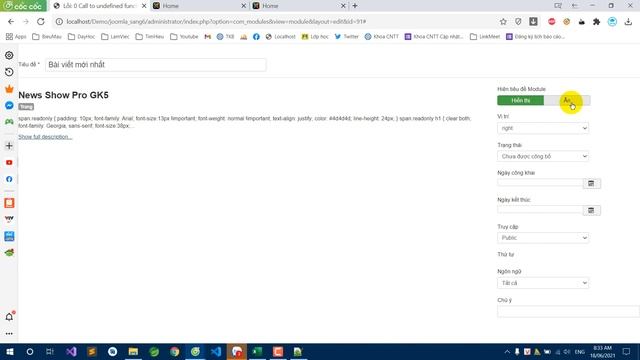The height and width of the screenshot is (360, 640).
Task: Open the games controller sidebar icon
Action: tap(9, 122)
